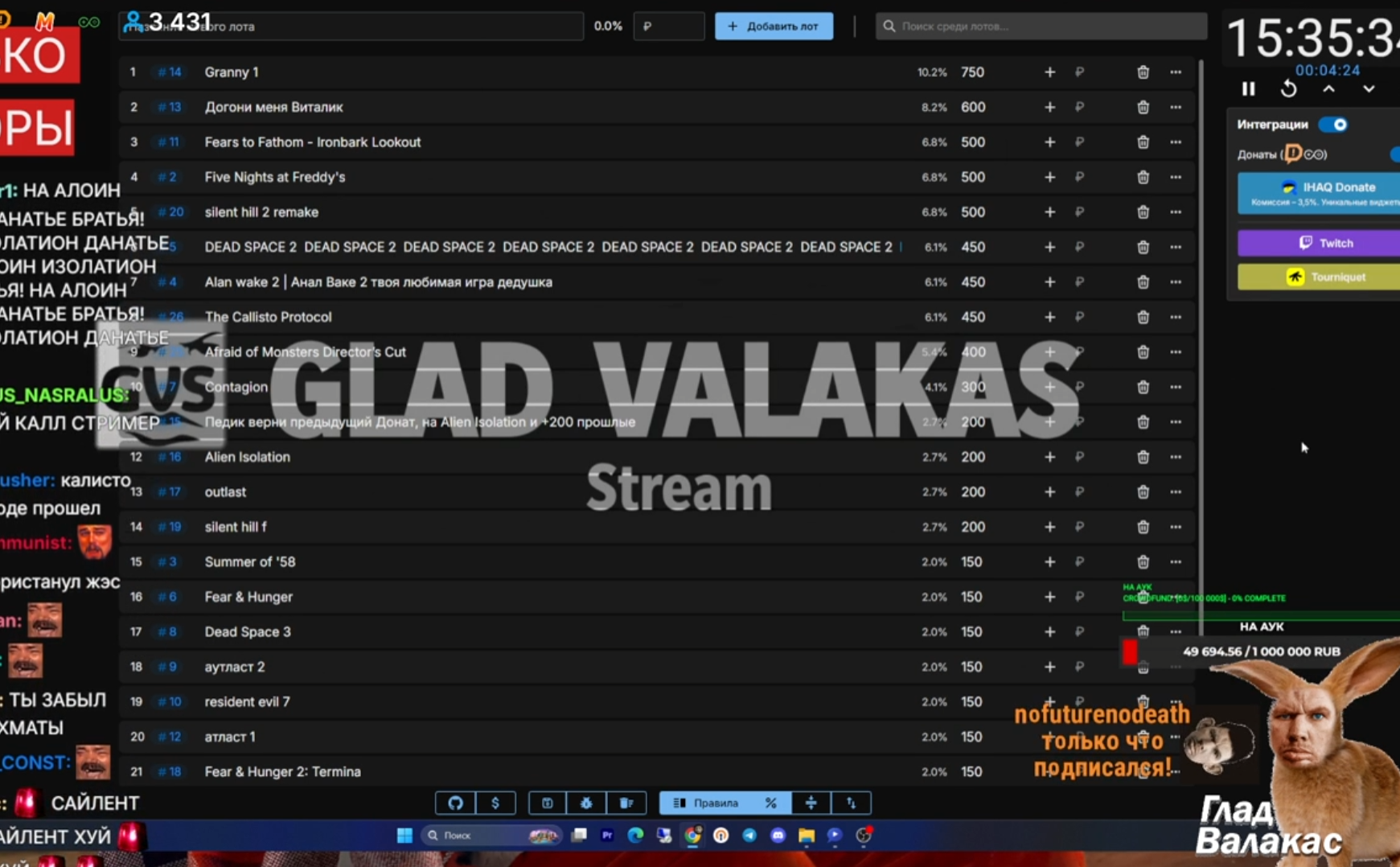Select the resident evil 7 lot name

coord(247,702)
